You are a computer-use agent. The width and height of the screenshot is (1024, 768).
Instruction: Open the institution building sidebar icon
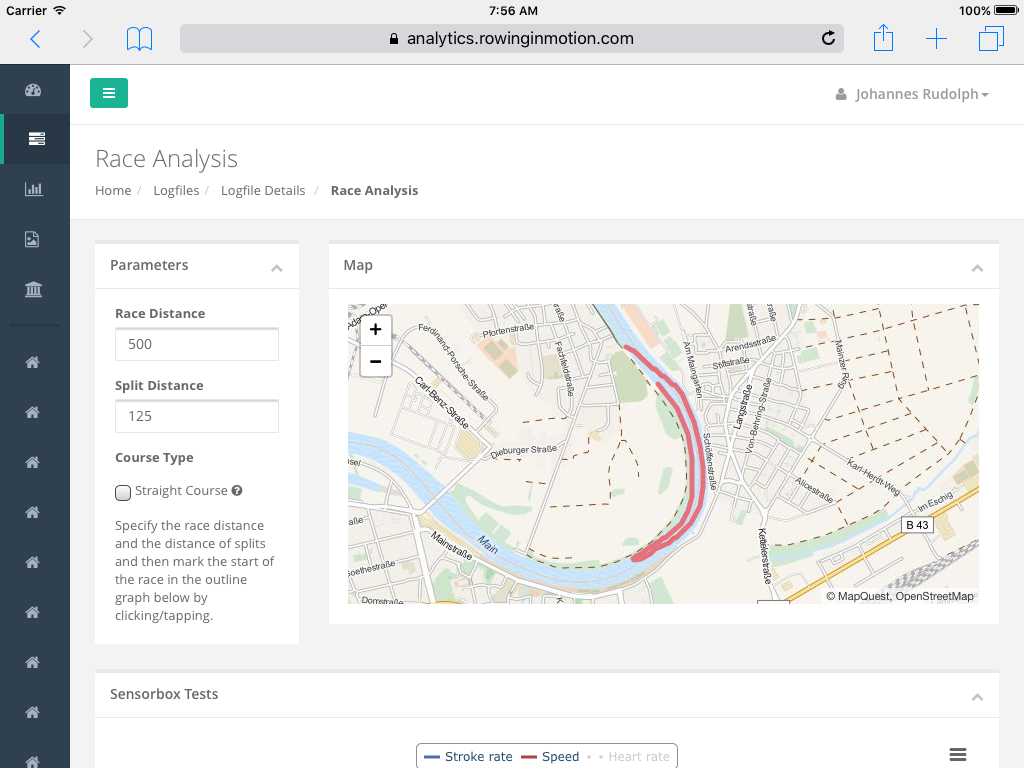click(33, 290)
